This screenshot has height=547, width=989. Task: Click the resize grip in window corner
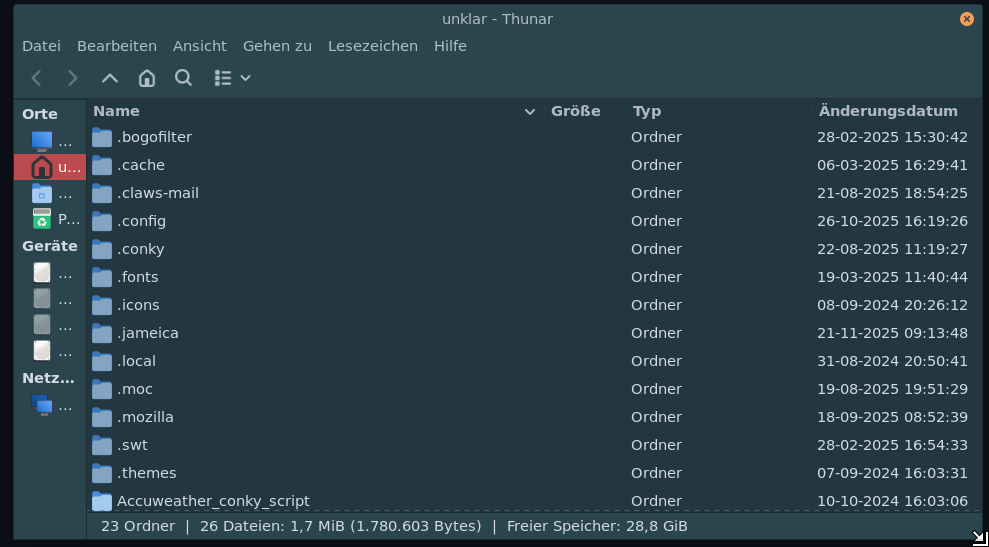[980, 538]
